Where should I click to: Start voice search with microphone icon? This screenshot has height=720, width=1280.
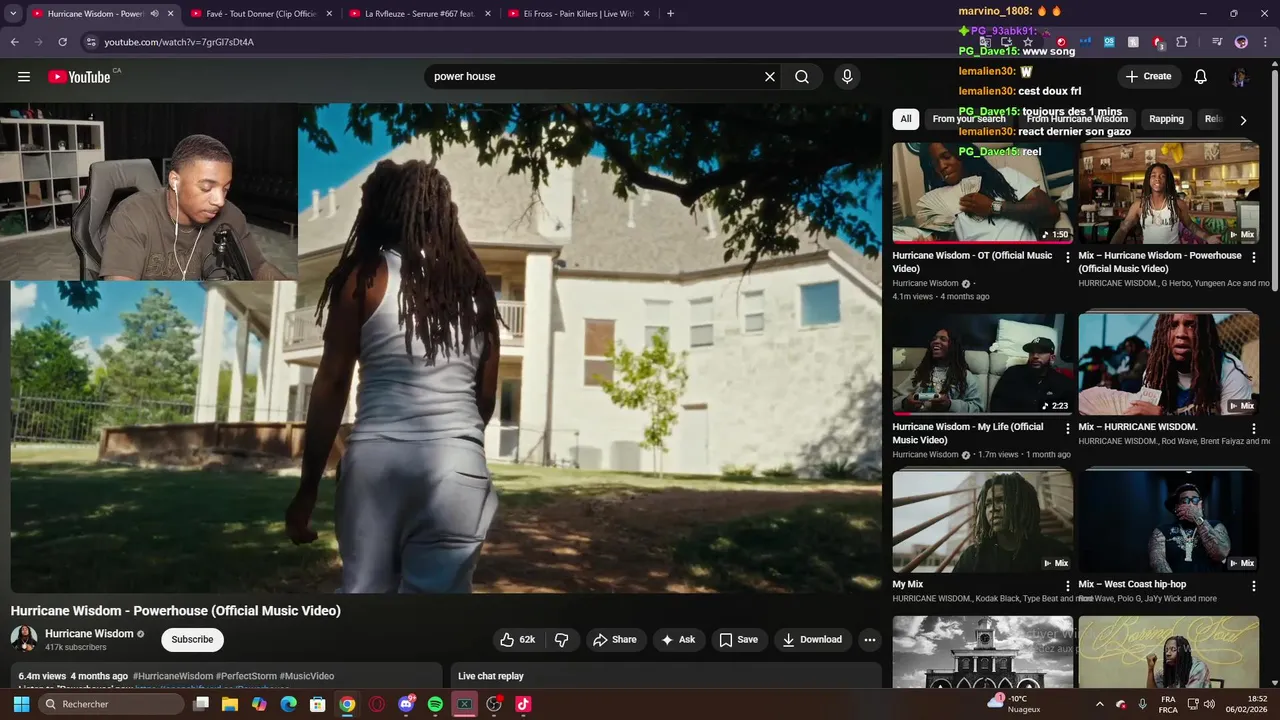click(847, 77)
